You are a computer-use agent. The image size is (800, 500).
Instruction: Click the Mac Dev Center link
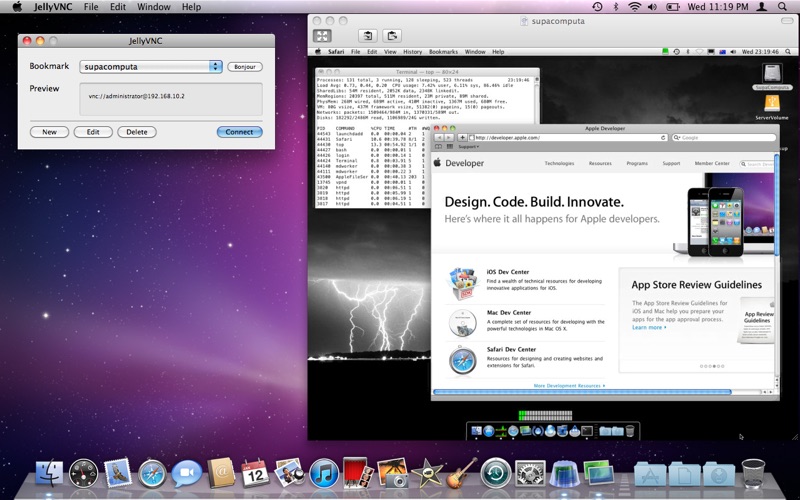click(509, 312)
